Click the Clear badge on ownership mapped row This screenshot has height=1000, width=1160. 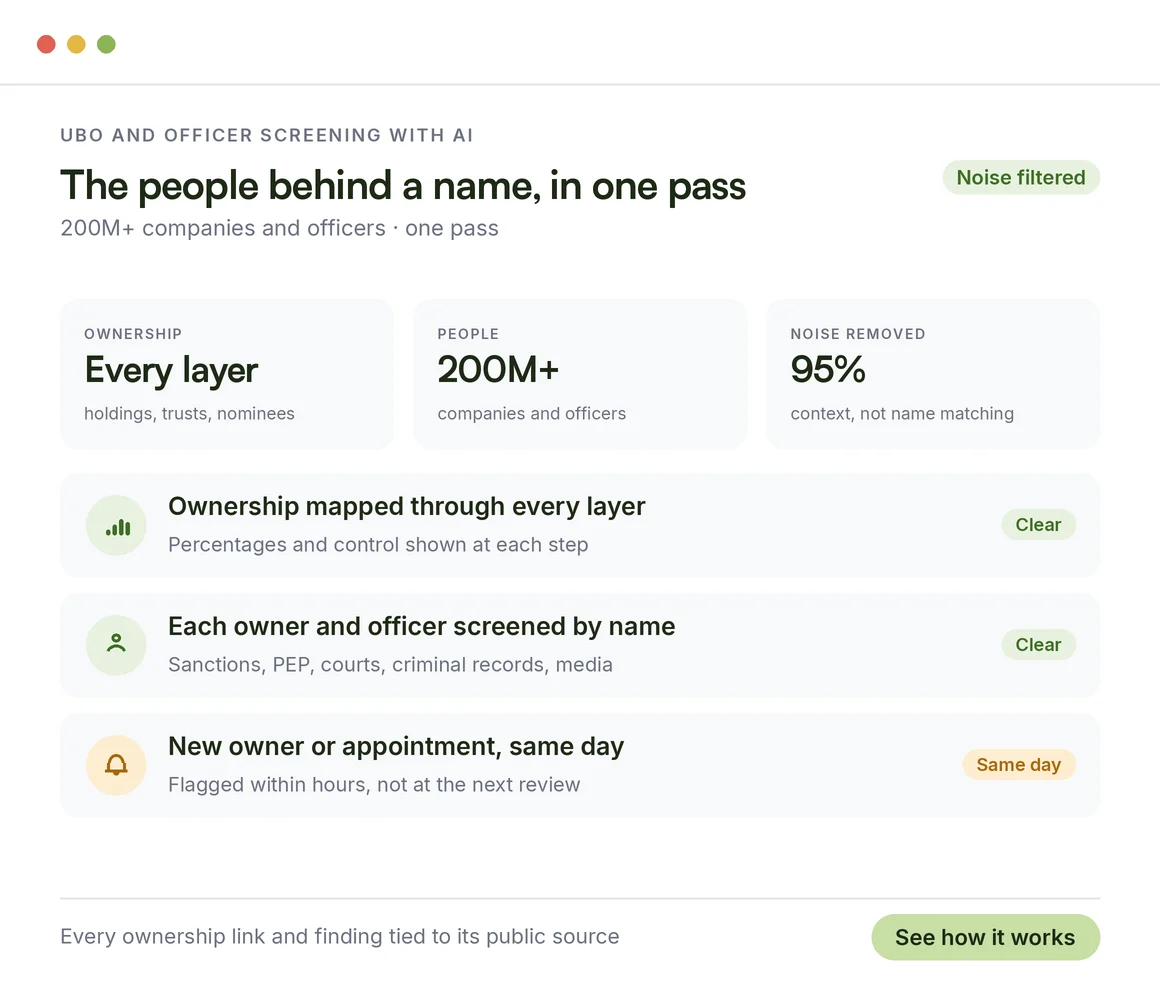coord(1038,524)
